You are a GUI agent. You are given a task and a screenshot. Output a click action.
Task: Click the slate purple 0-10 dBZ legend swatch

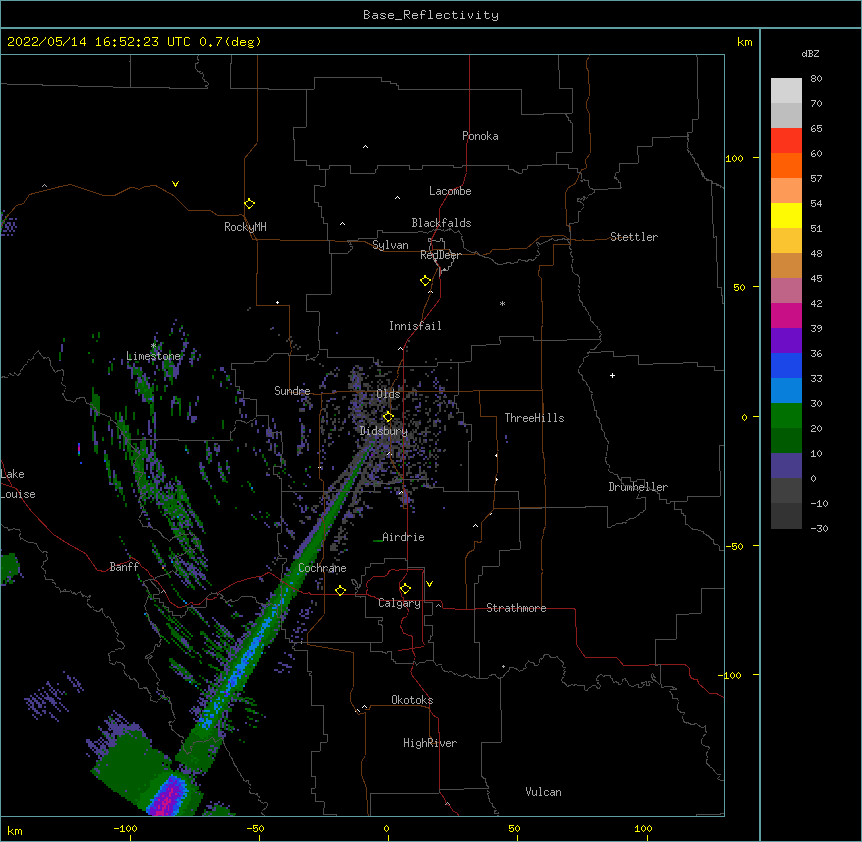(786, 466)
